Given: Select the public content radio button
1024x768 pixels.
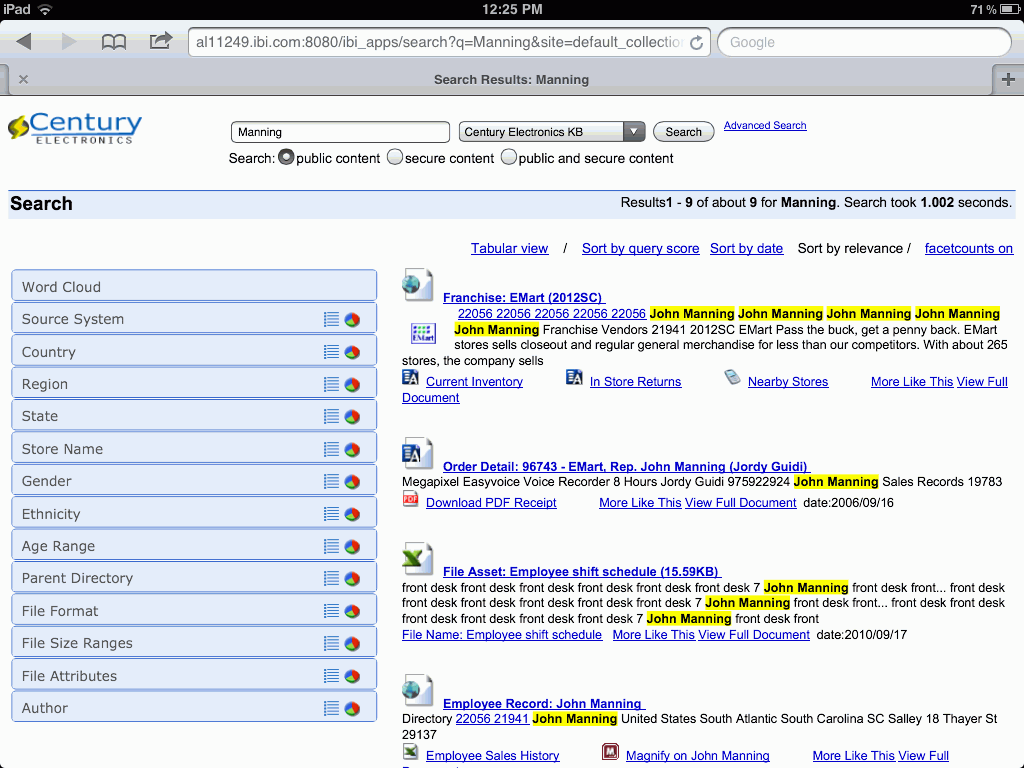Looking at the screenshot, I should coord(286,157).
